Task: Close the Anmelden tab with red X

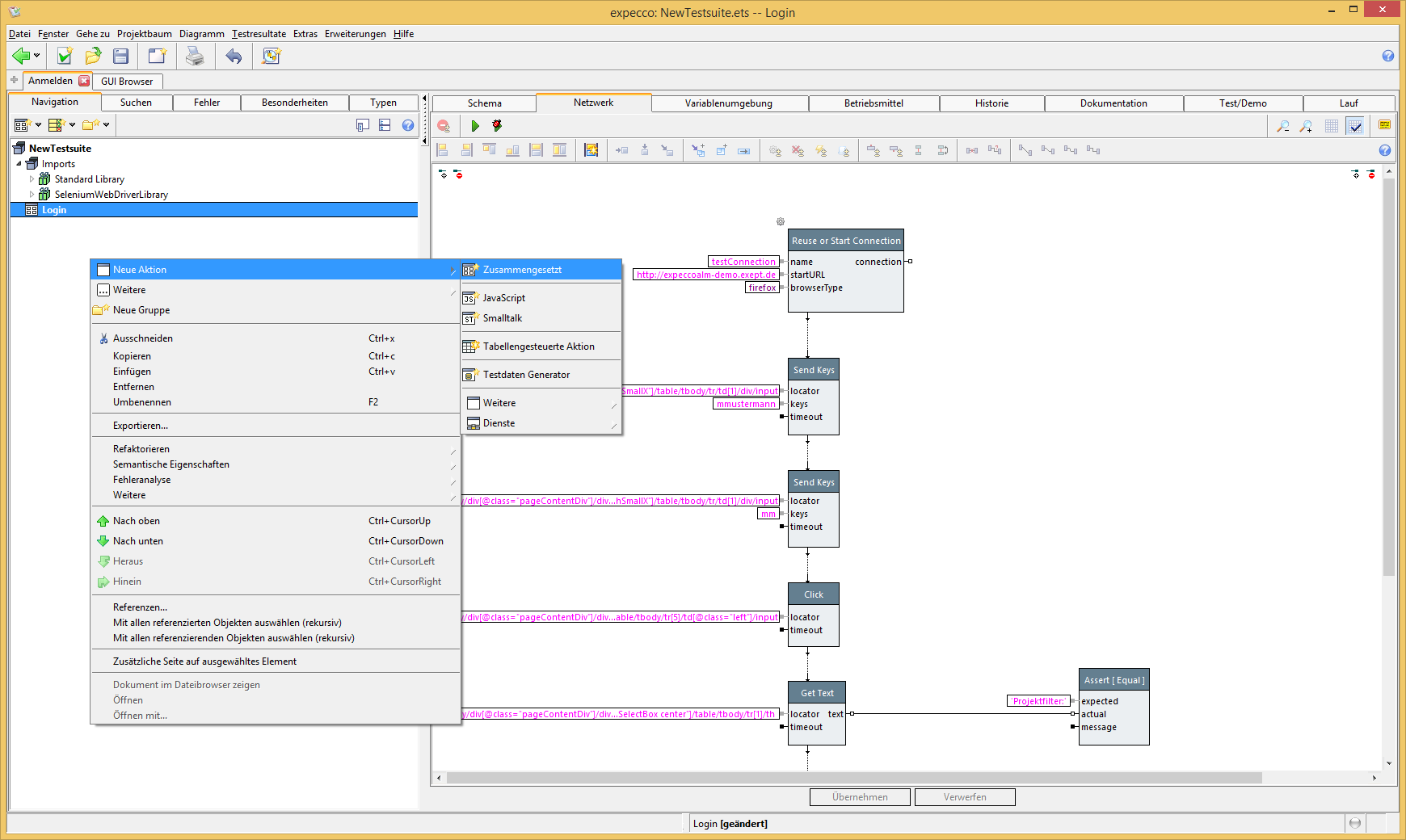Action: pyautogui.click(x=84, y=81)
